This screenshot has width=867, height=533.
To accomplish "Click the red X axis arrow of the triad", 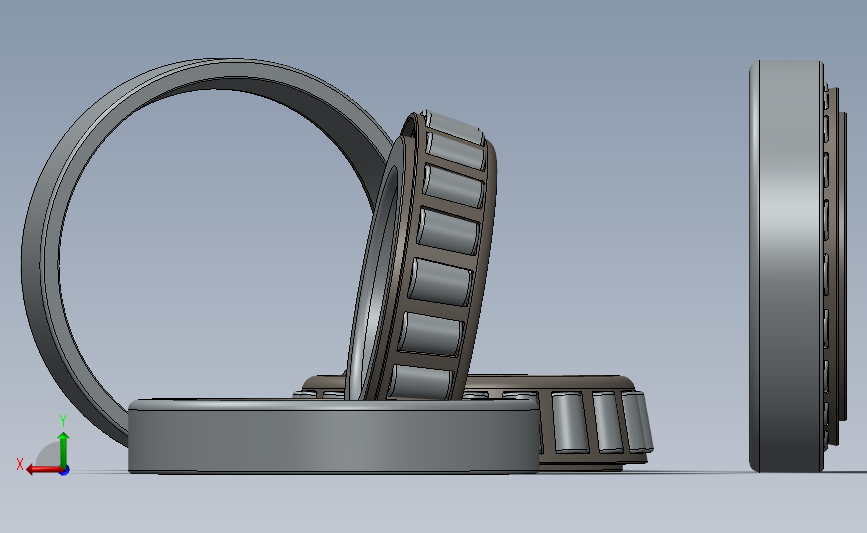I will pyautogui.click(x=43, y=469).
